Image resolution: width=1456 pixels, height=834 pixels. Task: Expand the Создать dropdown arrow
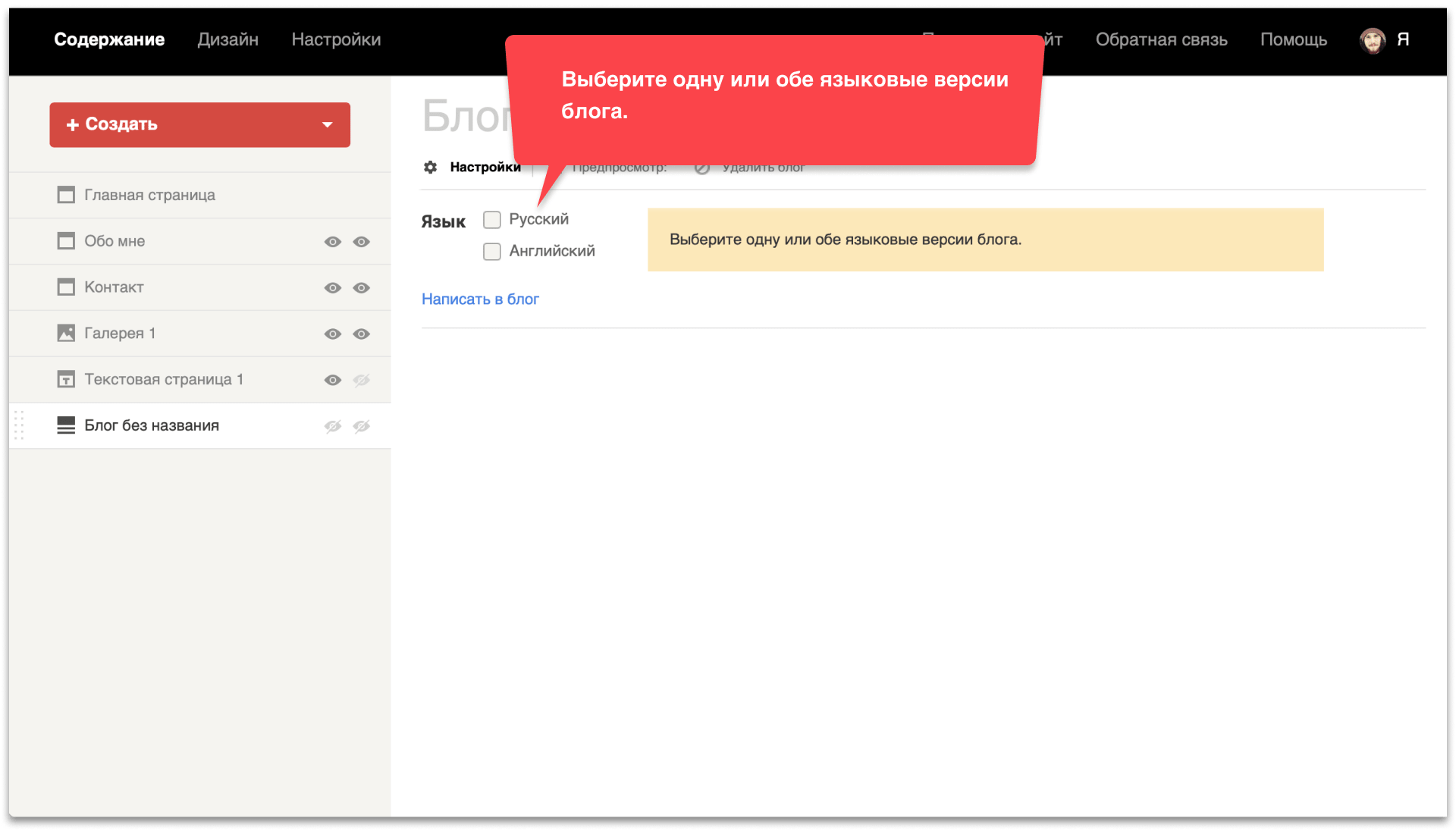coord(328,125)
